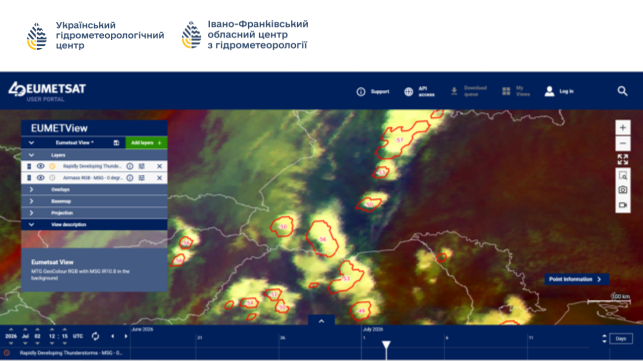Click the zoom in plus button

(622, 127)
